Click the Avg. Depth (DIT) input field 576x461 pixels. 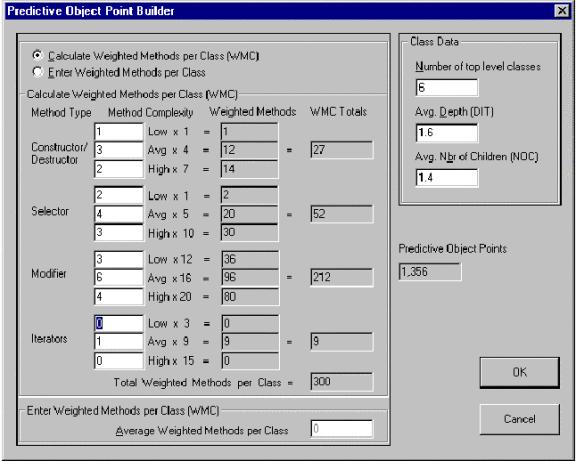coord(447,133)
